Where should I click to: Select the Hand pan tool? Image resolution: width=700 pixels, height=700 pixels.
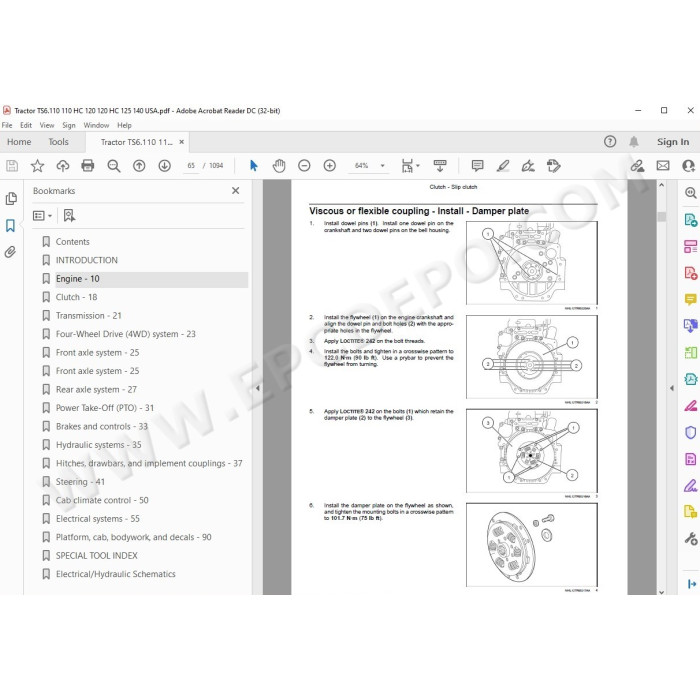[279, 166]
